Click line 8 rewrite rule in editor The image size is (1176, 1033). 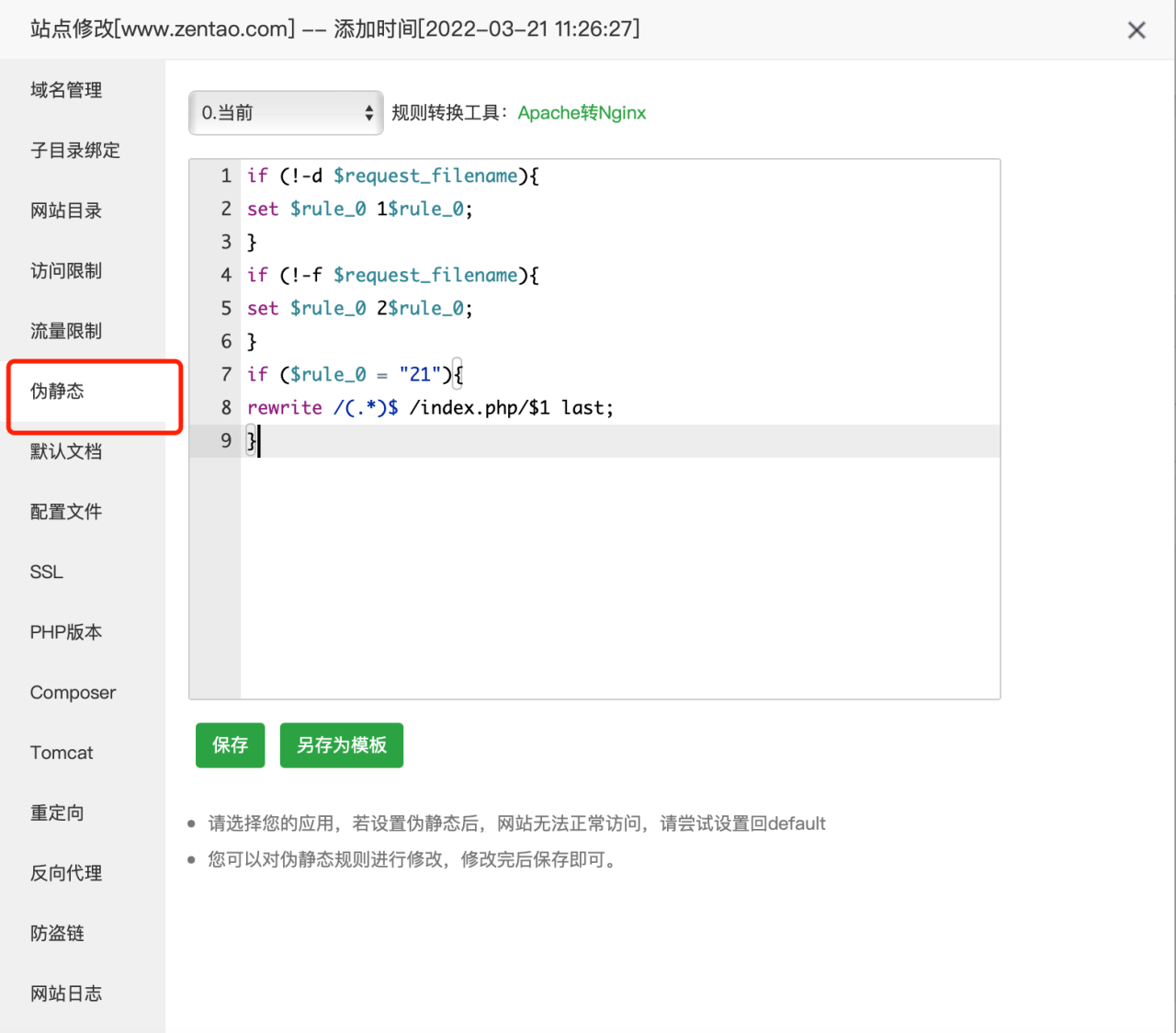[x=430, y=407]
